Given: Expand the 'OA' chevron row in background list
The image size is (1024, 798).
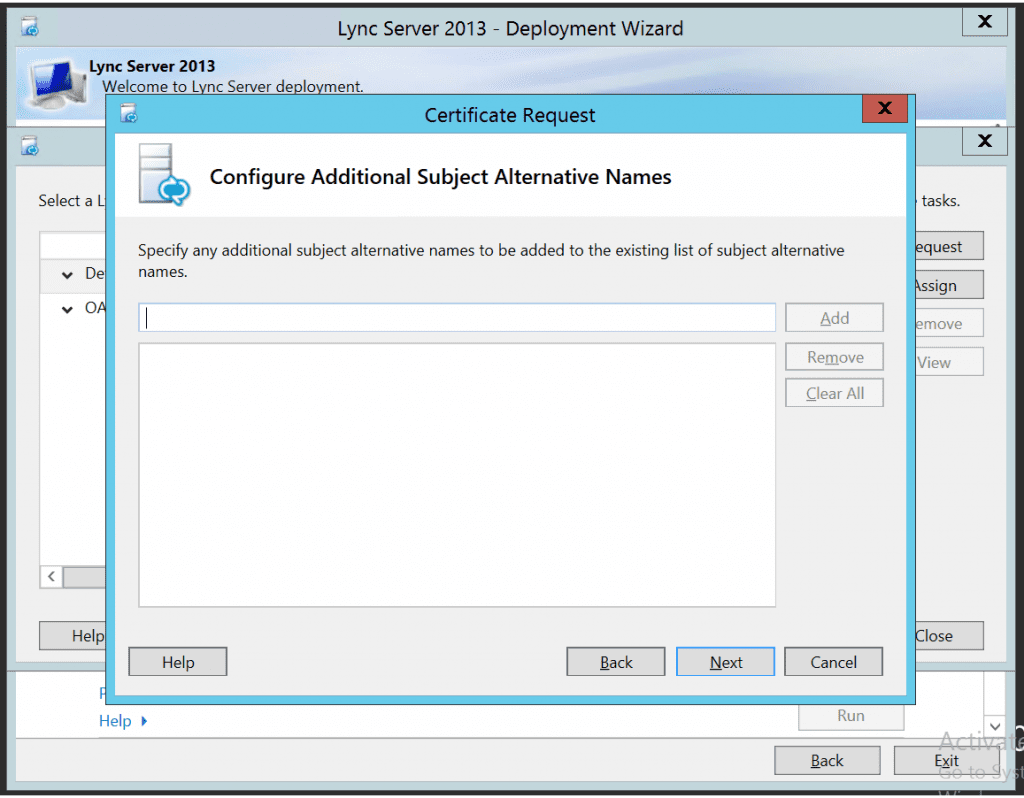Looking at the screenshot, I should (67, 309).
